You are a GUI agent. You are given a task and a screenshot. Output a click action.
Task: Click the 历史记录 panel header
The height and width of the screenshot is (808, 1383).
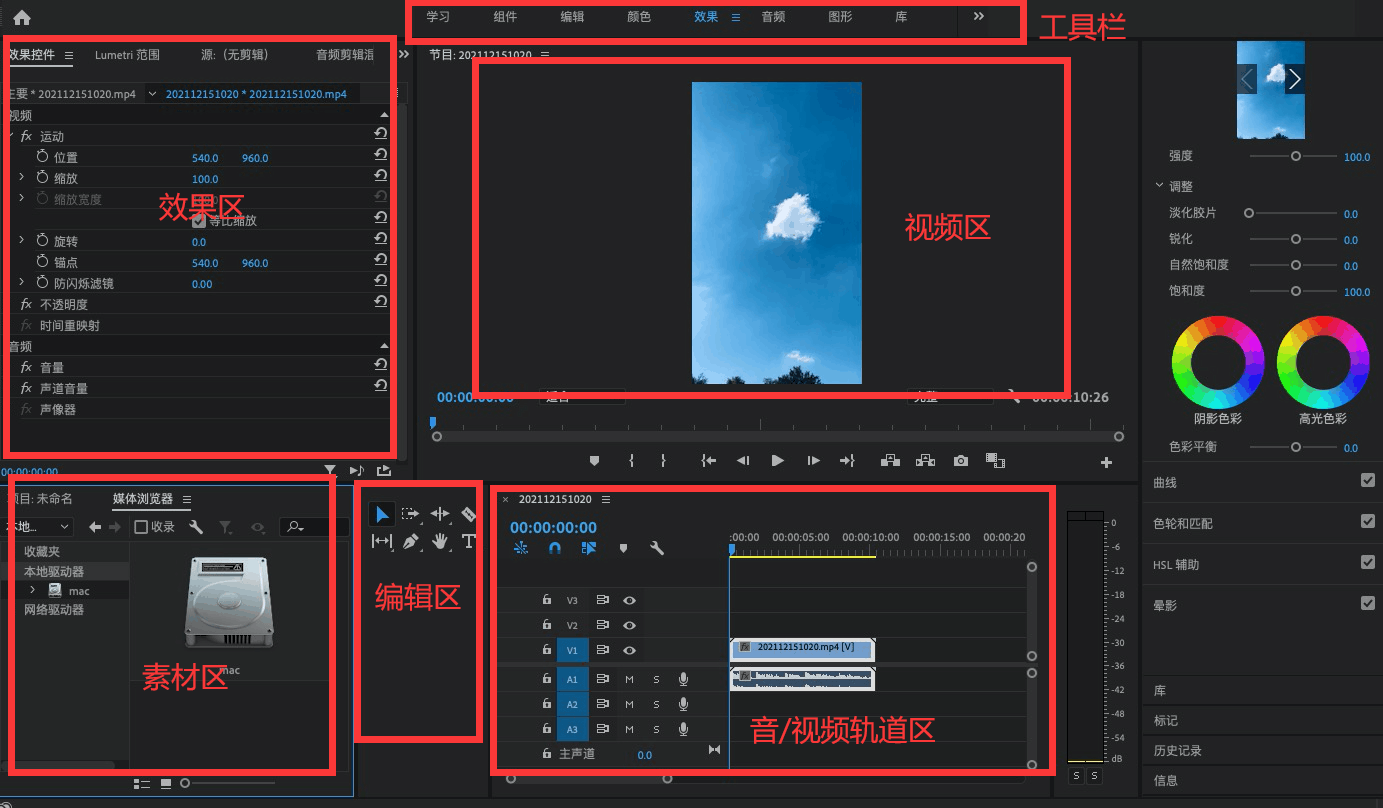click(x=1178, y=750)
